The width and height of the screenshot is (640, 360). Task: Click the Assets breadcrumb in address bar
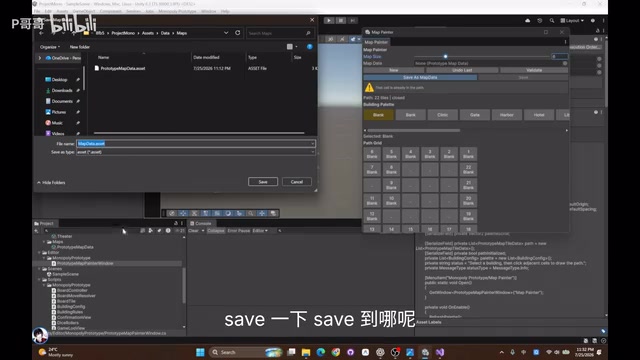click(x=148, y=33)
